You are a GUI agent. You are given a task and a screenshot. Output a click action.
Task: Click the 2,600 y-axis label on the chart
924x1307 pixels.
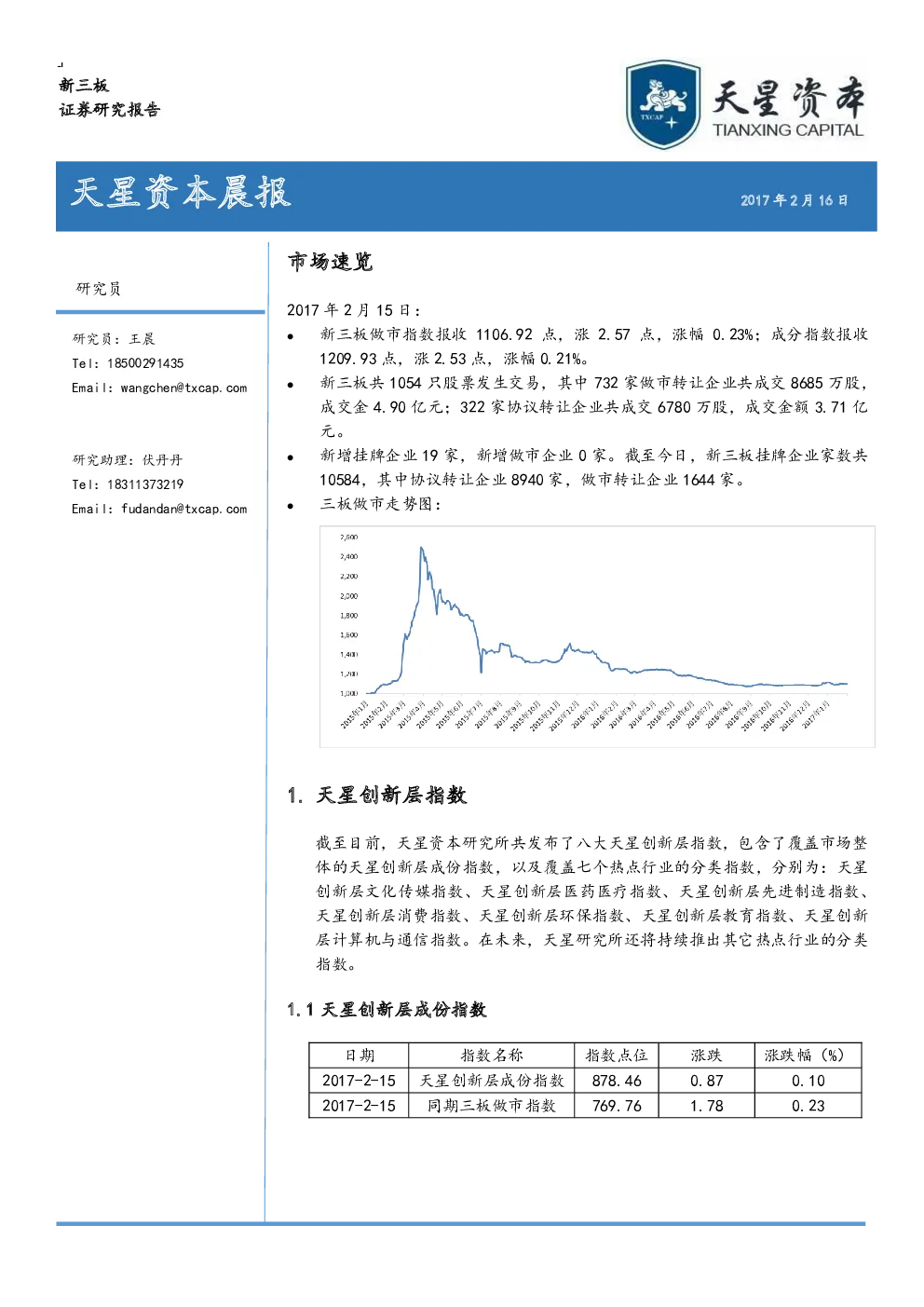coord(348,538)
